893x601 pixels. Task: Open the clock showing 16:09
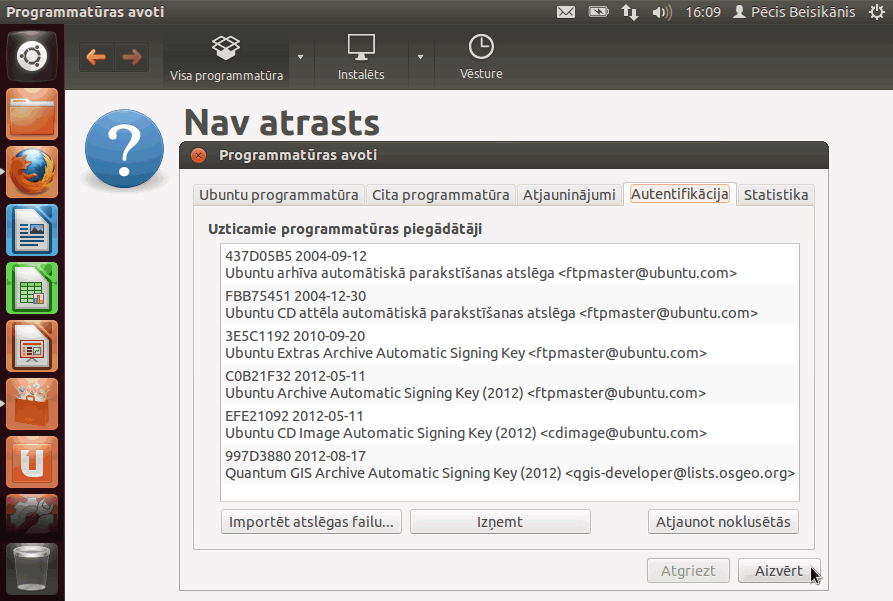tap(703, 12)
